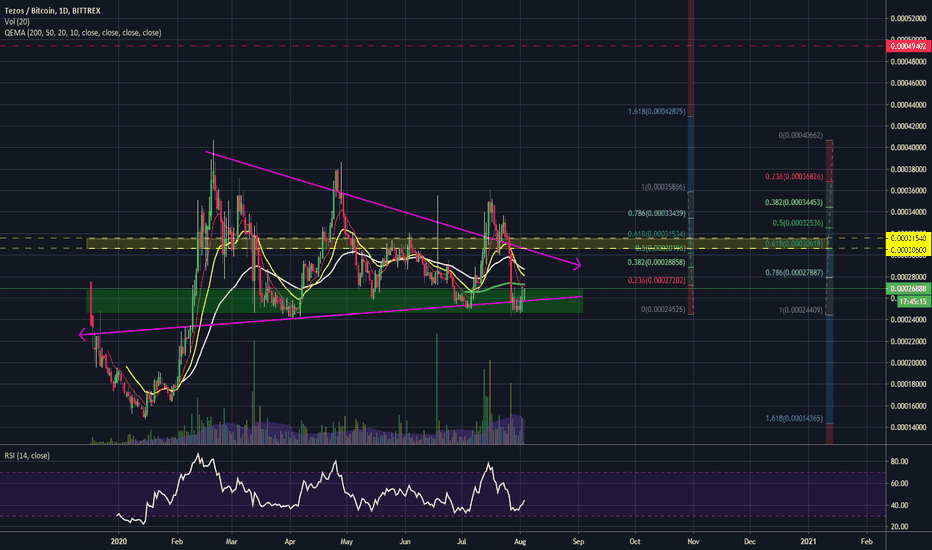The width and height of the screenshot is (932, 550).
Task: Click the 0.00022000 price axis value
Action: coord(908,341)
